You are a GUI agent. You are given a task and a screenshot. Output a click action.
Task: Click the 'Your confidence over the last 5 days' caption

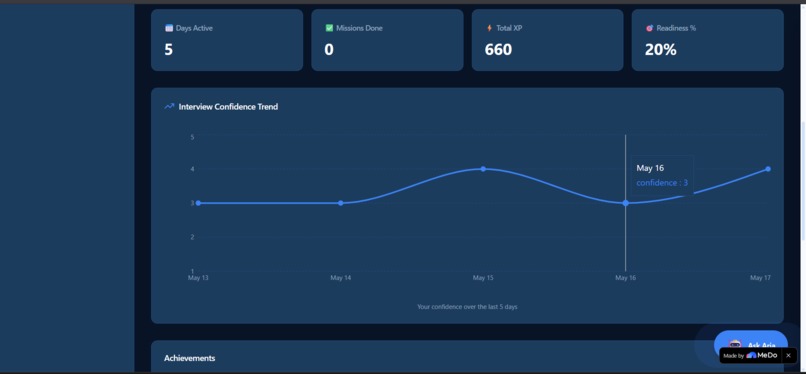(467, 307)
